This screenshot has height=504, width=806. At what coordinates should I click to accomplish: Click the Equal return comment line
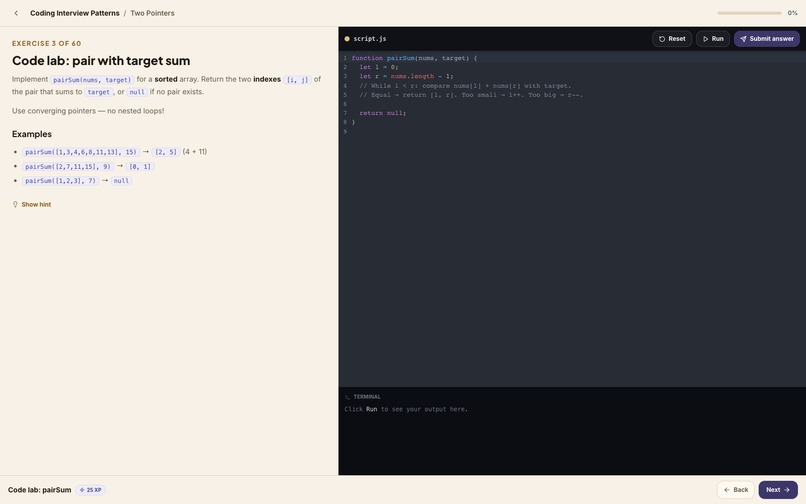click(471, 95)
